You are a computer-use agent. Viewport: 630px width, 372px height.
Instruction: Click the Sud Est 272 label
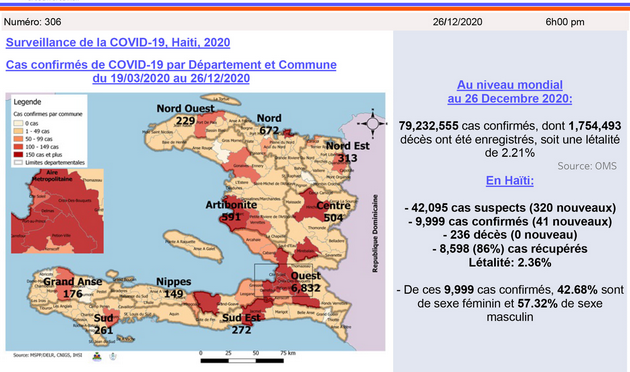[x=241, y=324]
